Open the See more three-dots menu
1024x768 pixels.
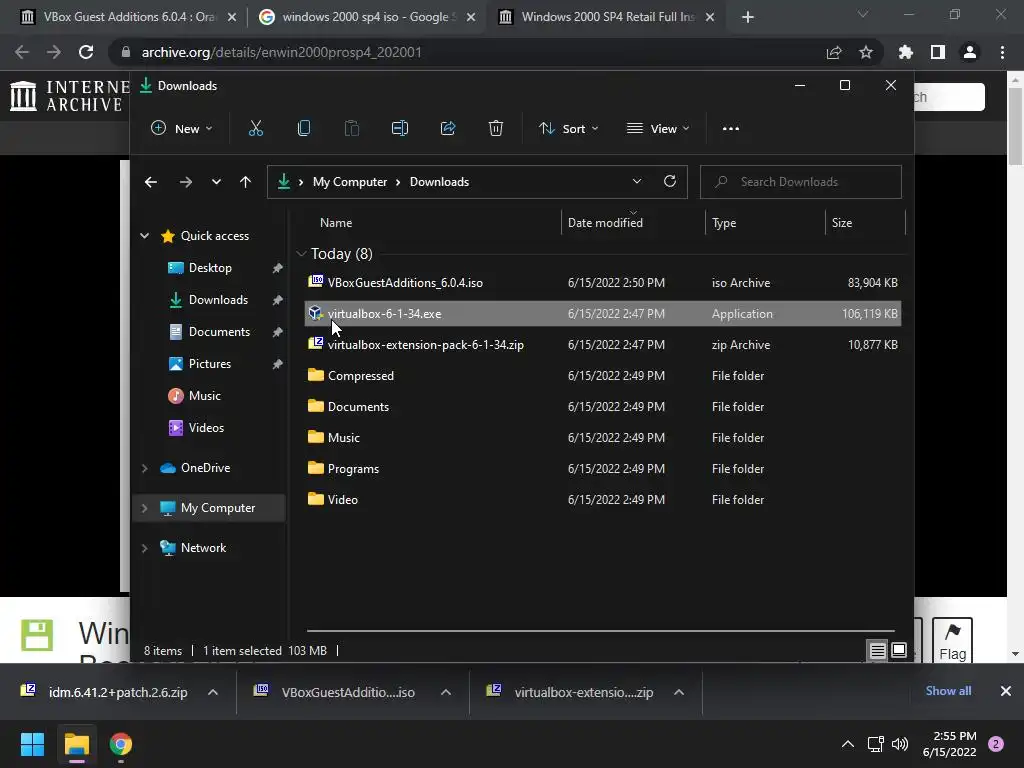pyautogui.click(x=731, y=129)
